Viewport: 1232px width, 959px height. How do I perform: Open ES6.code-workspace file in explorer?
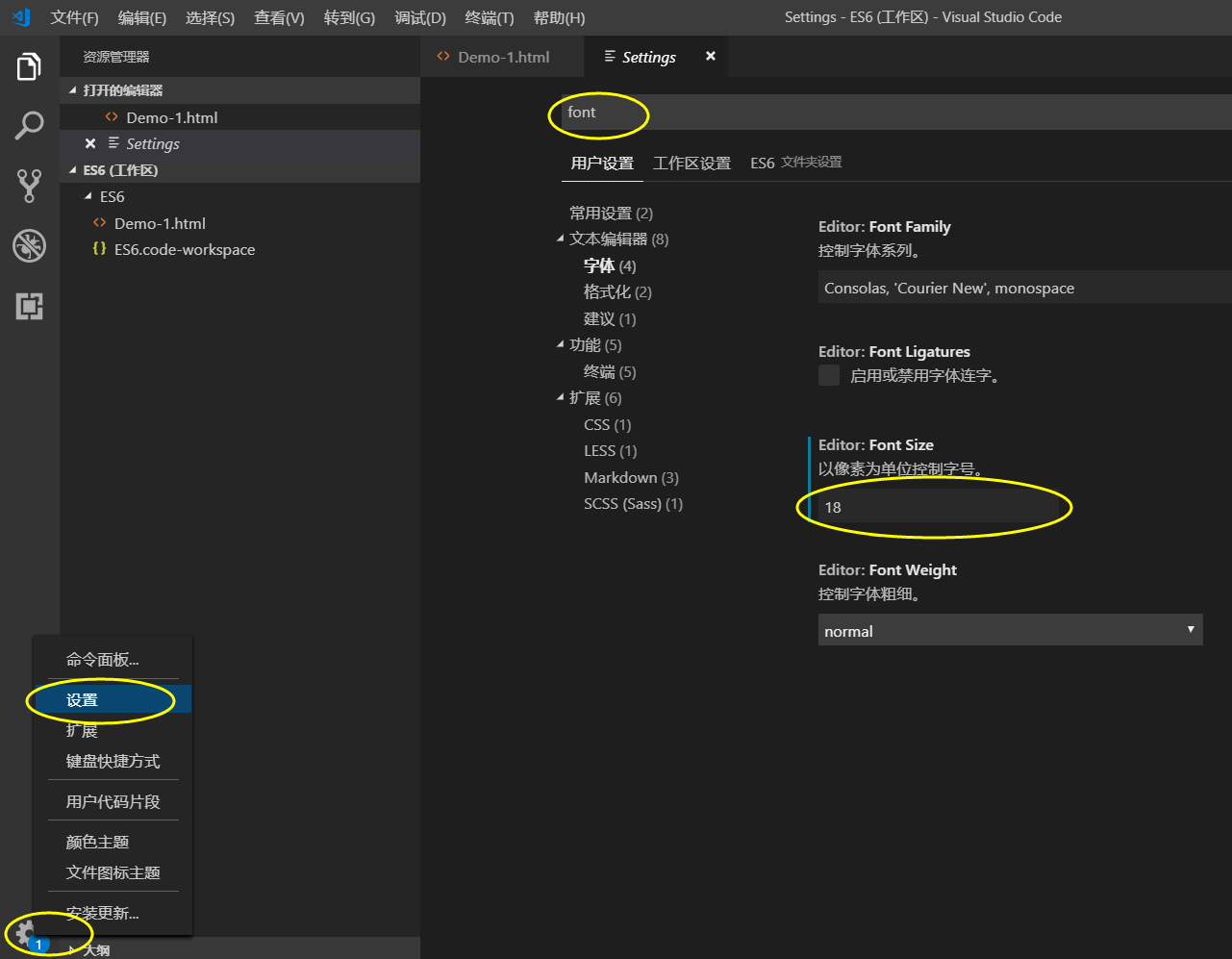(x=239, y=249)
